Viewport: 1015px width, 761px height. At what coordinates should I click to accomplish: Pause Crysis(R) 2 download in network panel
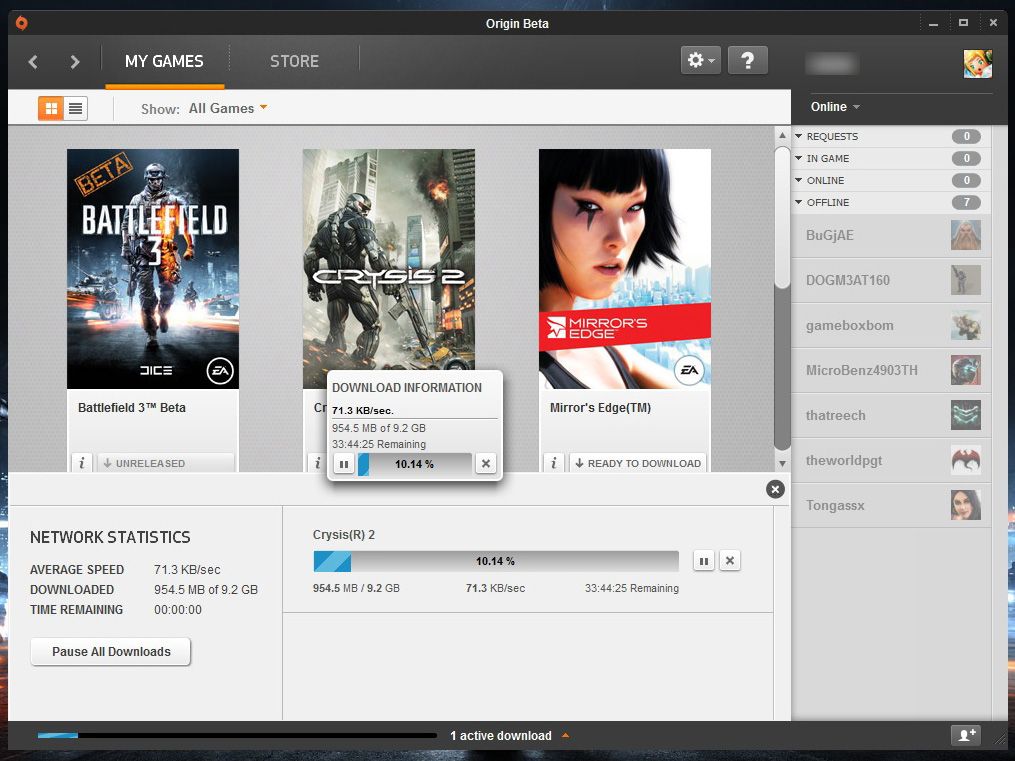(x=704, y=561)
